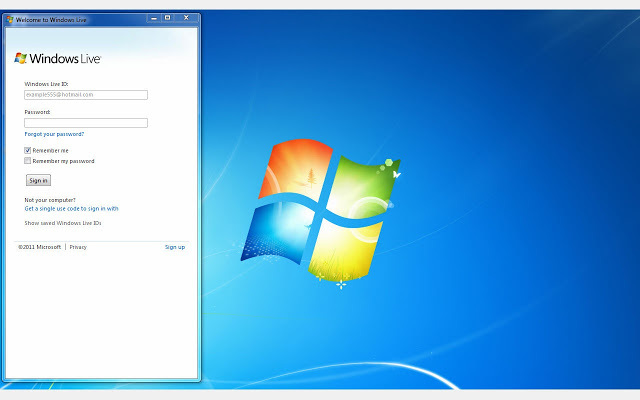Click the Sign in button
The height and width of the screenshot is (400, 640).
(38, 180)
